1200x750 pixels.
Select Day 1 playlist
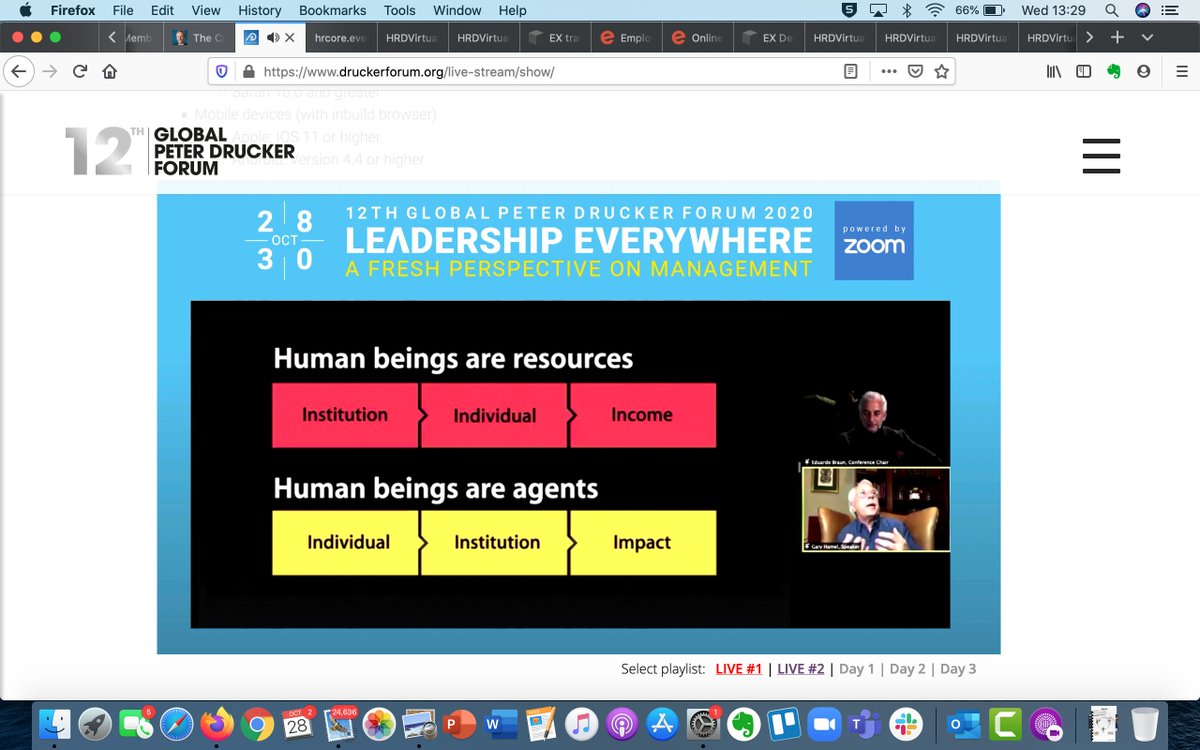click(x=857, y=669)
